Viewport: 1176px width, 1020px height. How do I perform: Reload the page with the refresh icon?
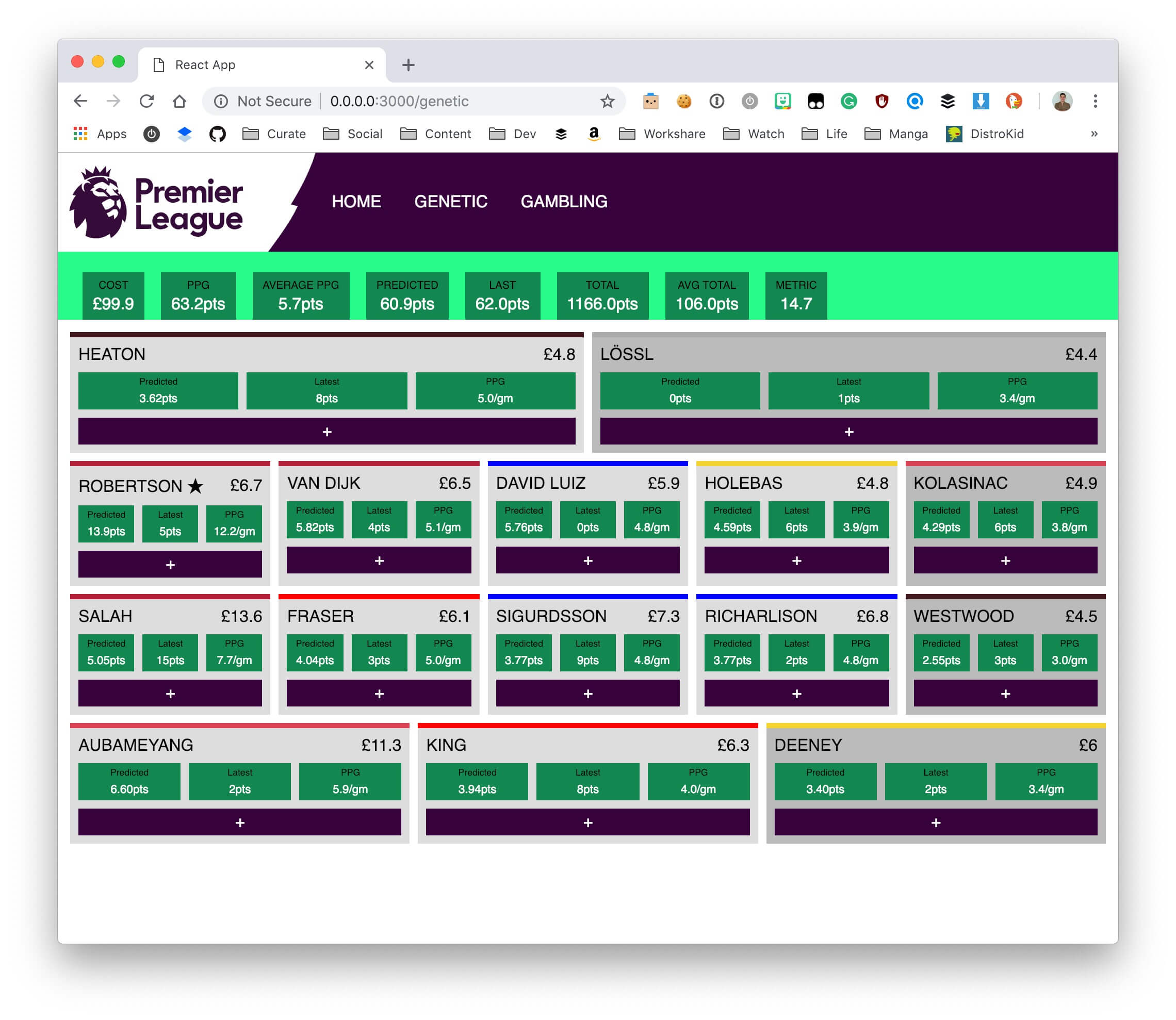click(x=147, y=101)
